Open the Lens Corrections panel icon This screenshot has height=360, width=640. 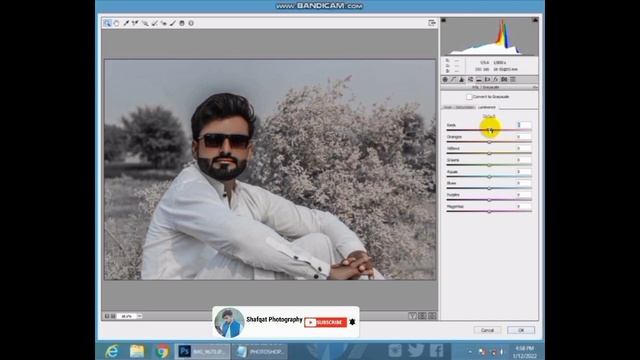487,80
